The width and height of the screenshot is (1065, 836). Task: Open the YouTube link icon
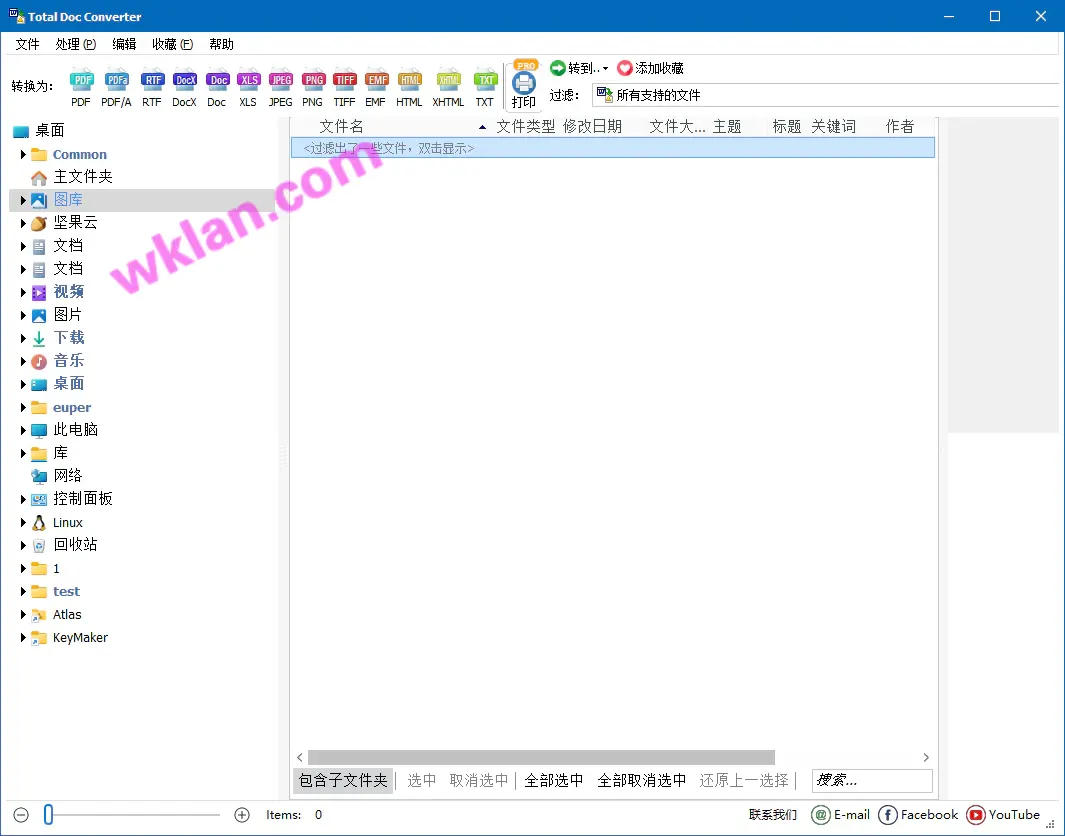tap(976, 814)
